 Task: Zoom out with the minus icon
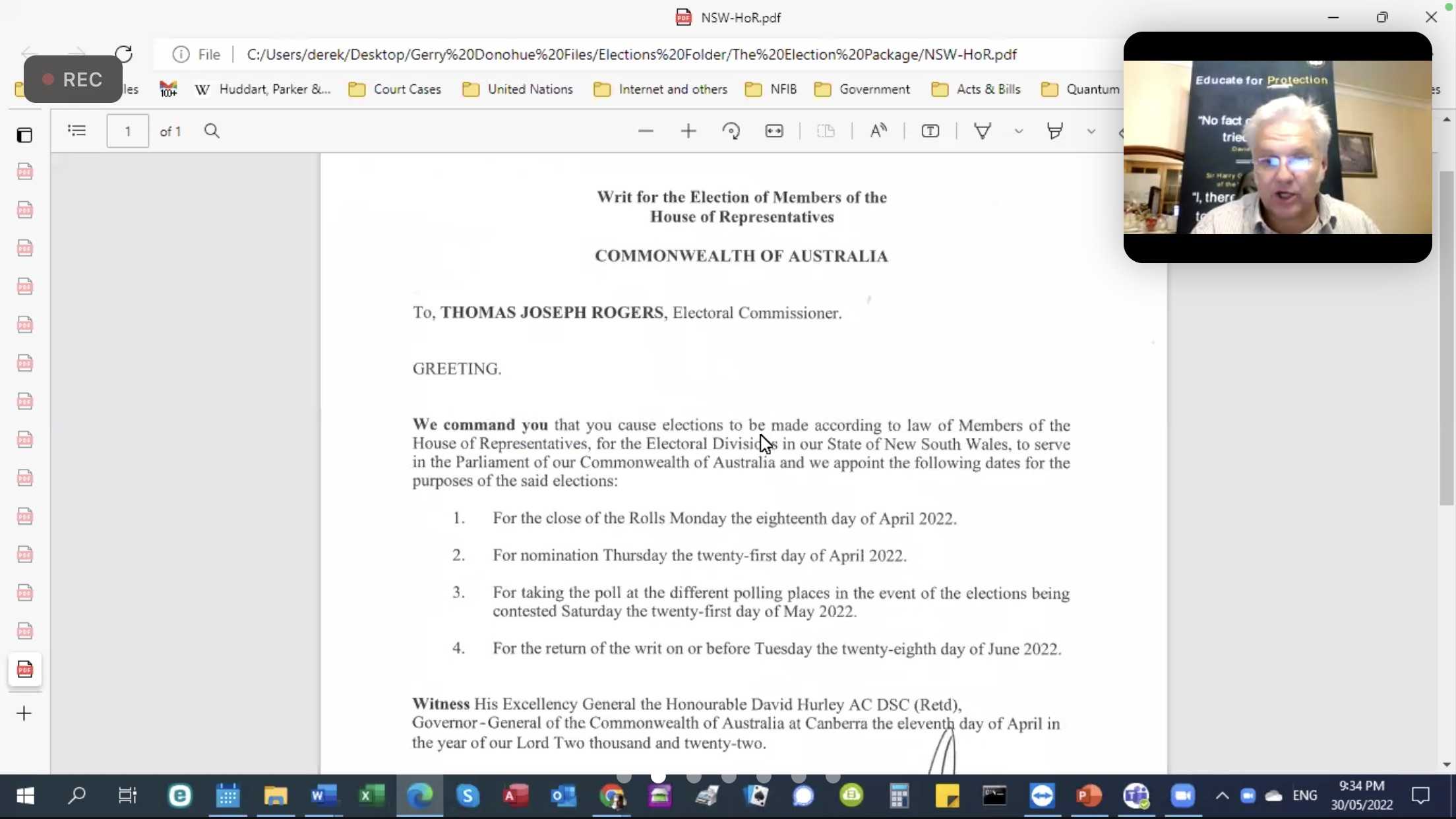click(x=646, y=131)
